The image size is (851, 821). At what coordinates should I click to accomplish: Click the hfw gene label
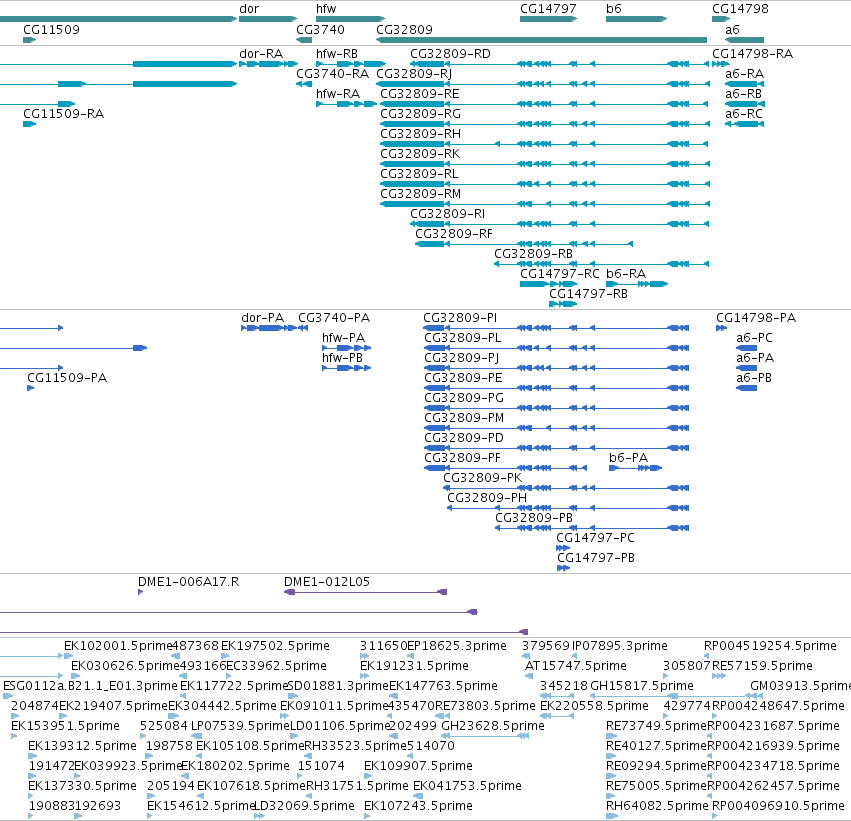326,9
